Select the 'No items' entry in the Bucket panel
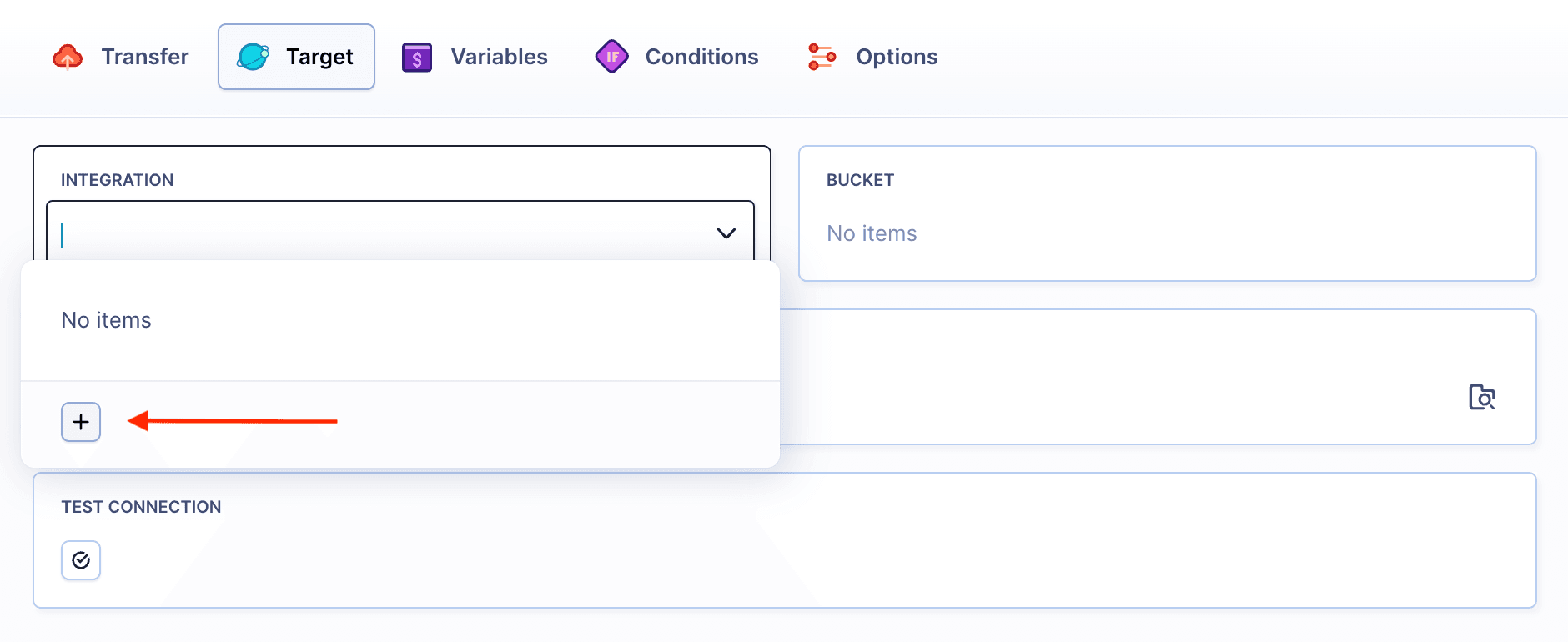This screenshot has width=1568, height=642. click(871, 233)
